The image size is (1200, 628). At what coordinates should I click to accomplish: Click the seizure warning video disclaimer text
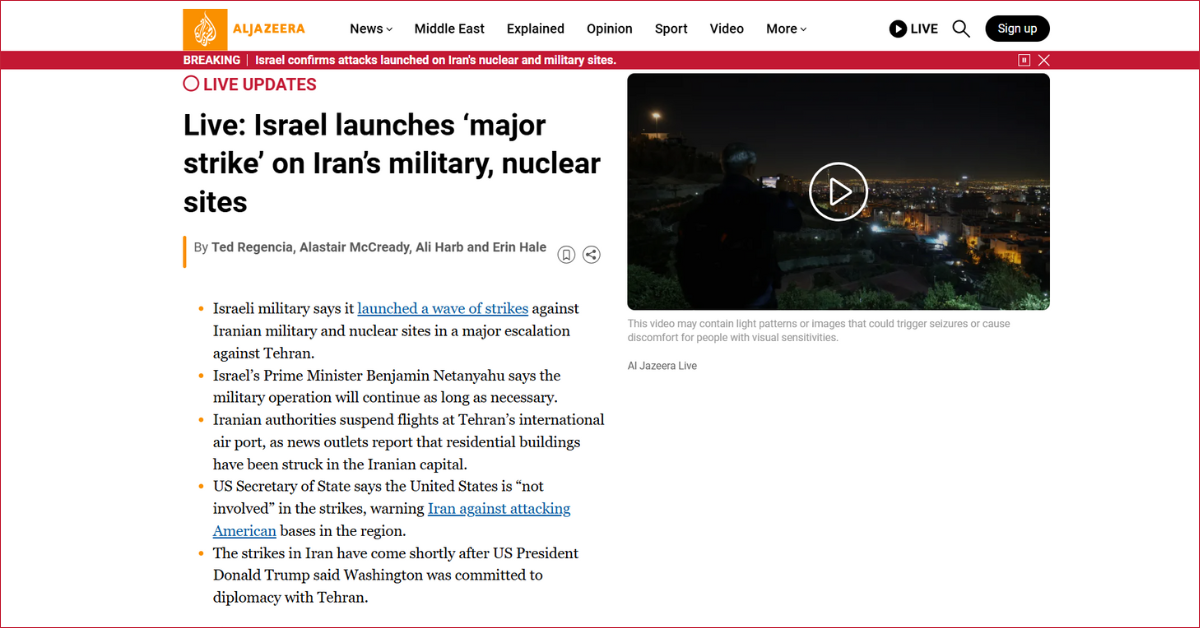click(x=819, y=331)
